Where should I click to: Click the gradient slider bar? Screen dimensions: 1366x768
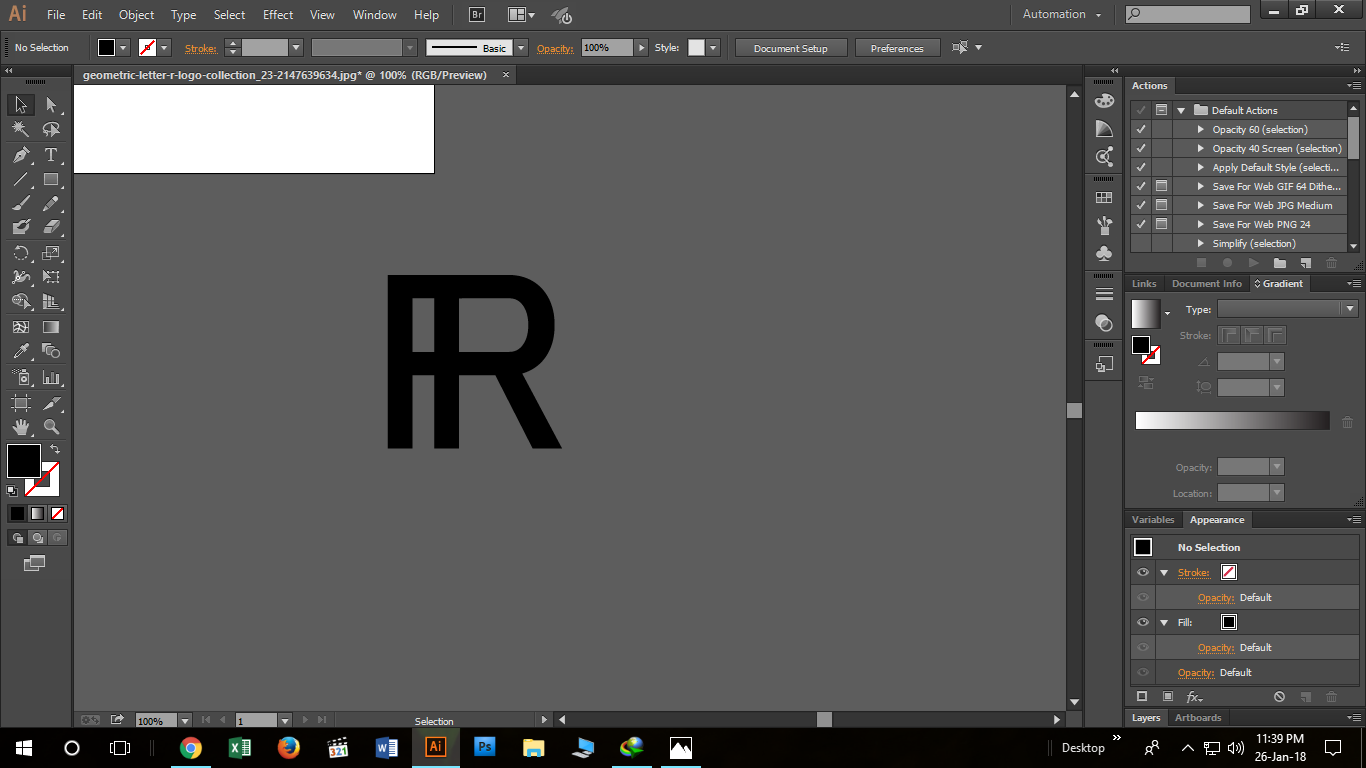[x=1232, y=421]
